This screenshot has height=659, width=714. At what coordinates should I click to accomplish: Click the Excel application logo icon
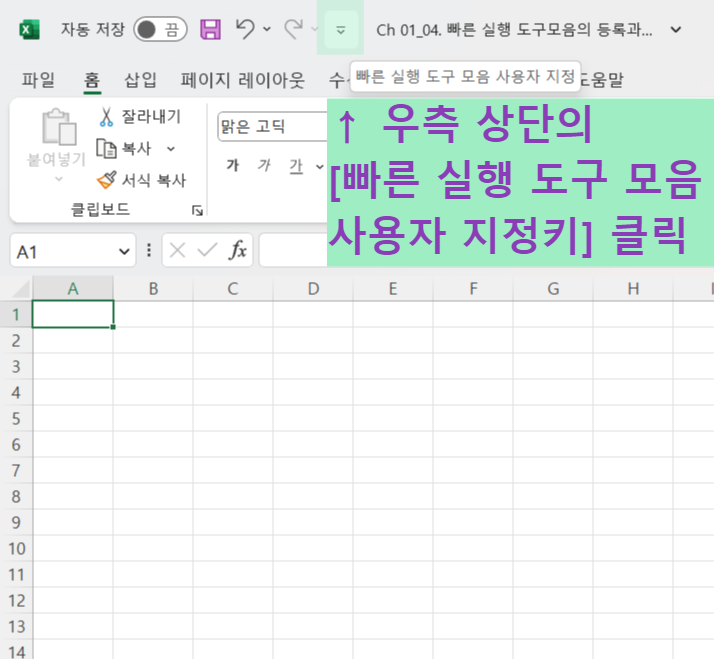(x=29, y=30)
